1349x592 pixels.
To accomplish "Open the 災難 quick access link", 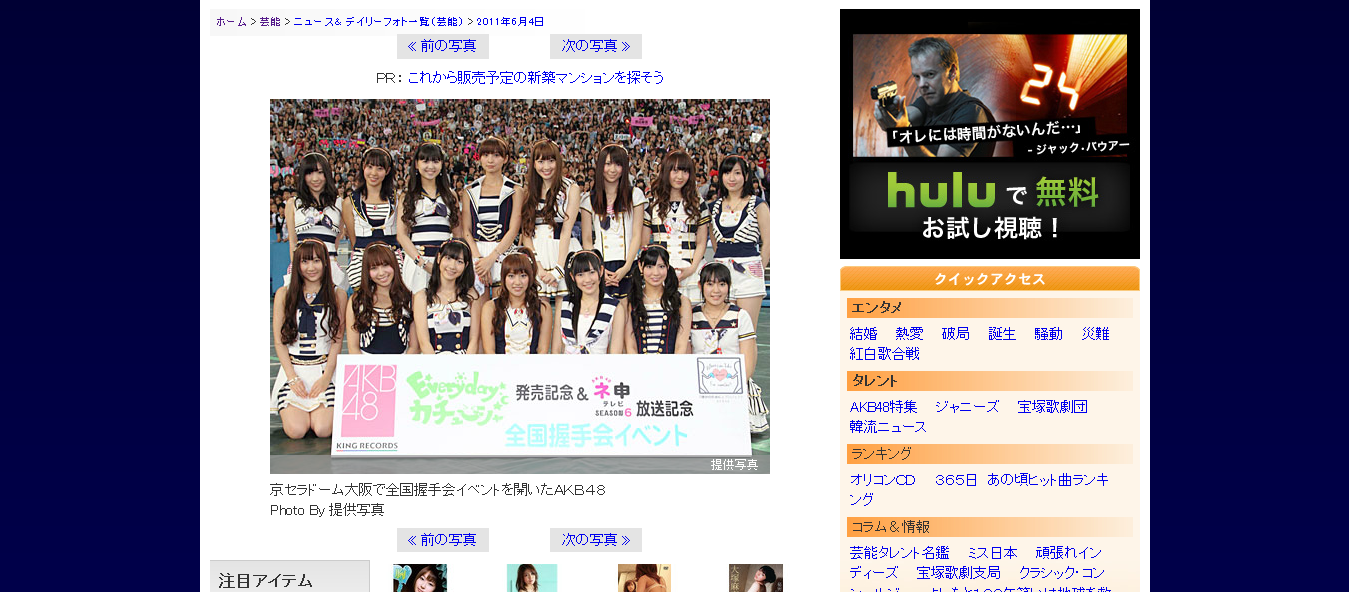I will click(1095, 334).
